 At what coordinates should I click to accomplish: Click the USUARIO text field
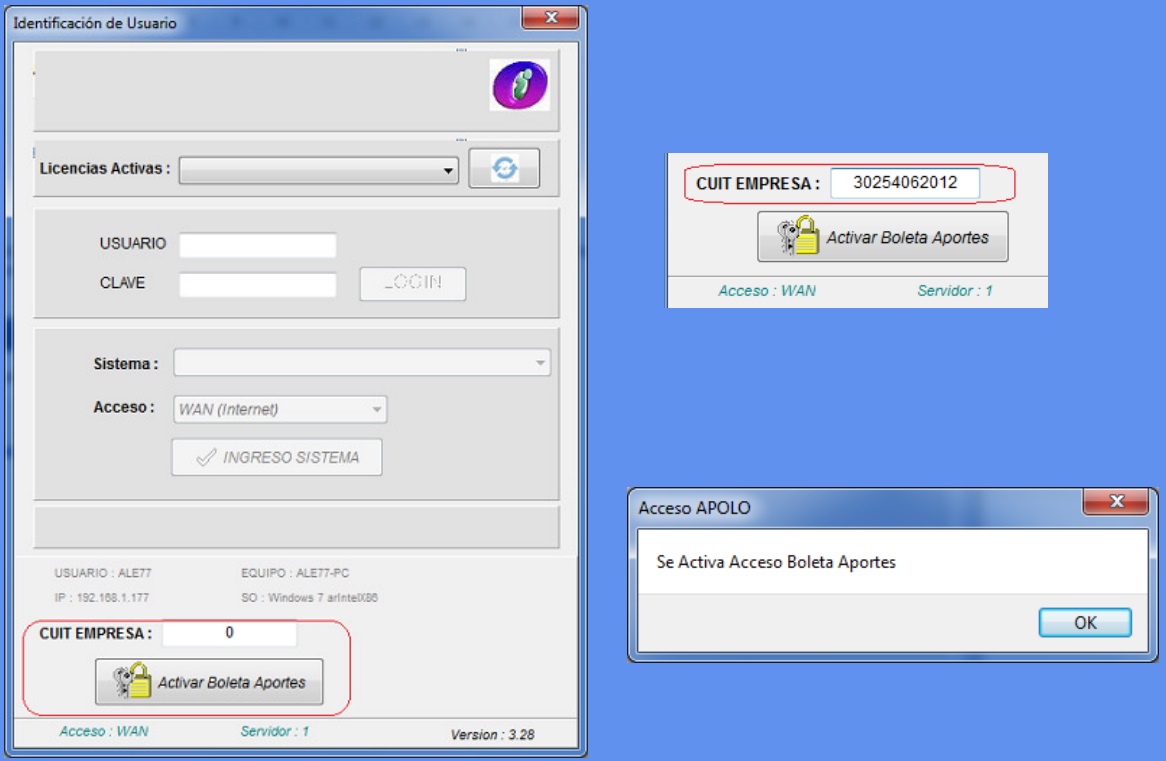[258, 245]
